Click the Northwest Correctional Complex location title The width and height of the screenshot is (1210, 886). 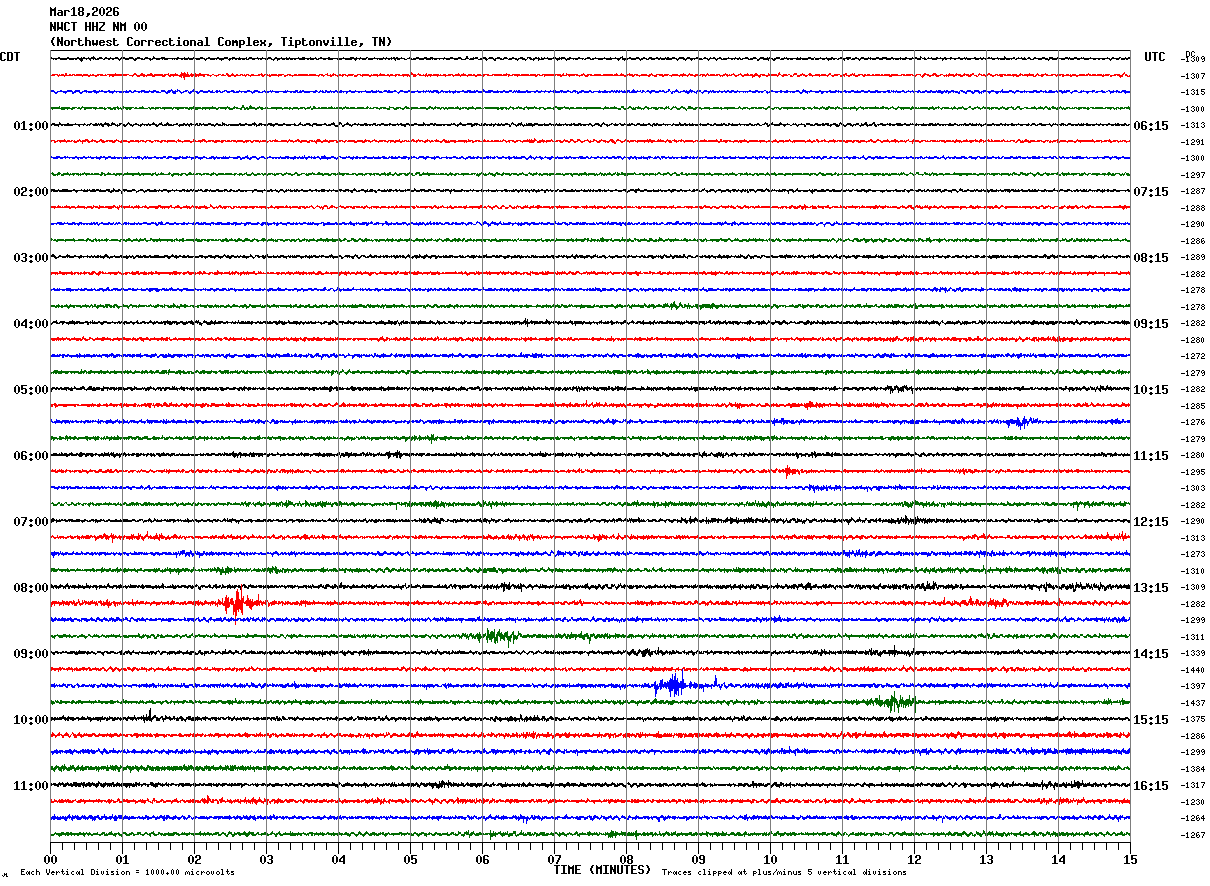click(x=221, y=42)
